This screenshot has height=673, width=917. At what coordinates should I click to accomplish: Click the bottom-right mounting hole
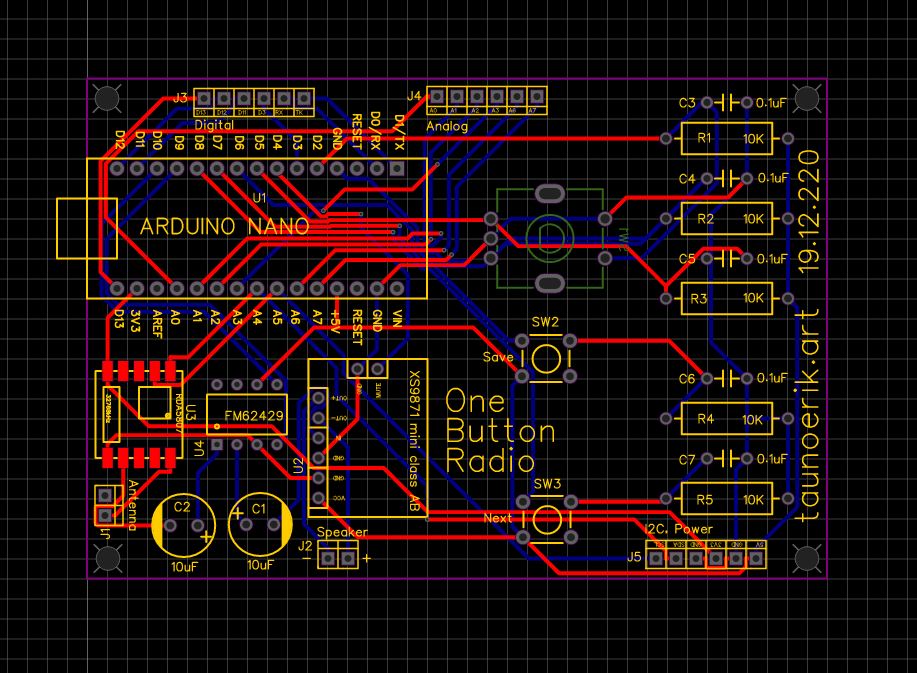806,558
